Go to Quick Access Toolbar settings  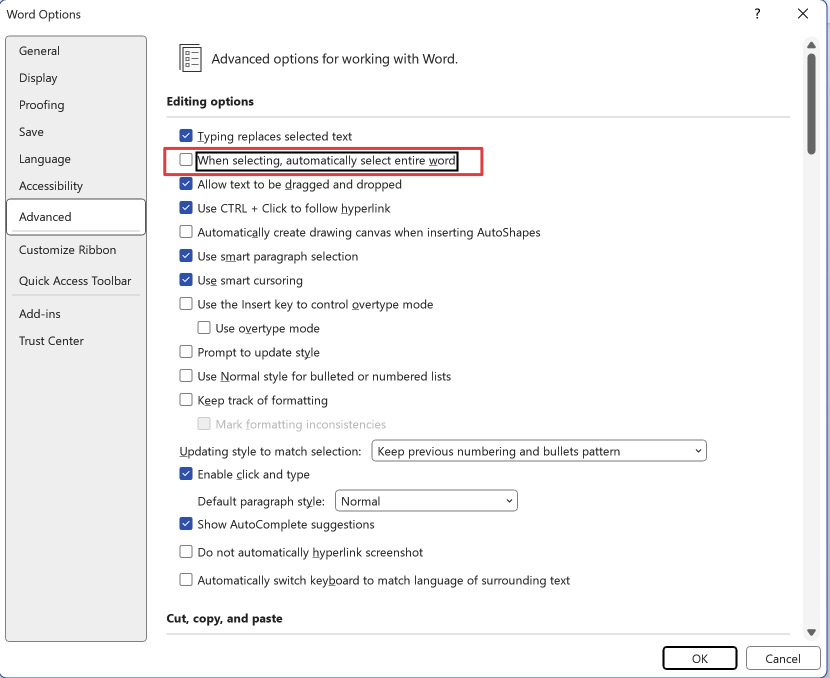pos(75,281)
